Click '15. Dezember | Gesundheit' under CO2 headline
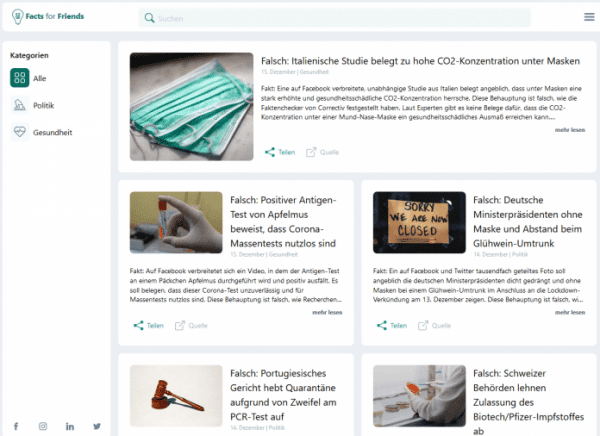Image resolution: width=600 pixels, height=436 pixels. (295, 72)
